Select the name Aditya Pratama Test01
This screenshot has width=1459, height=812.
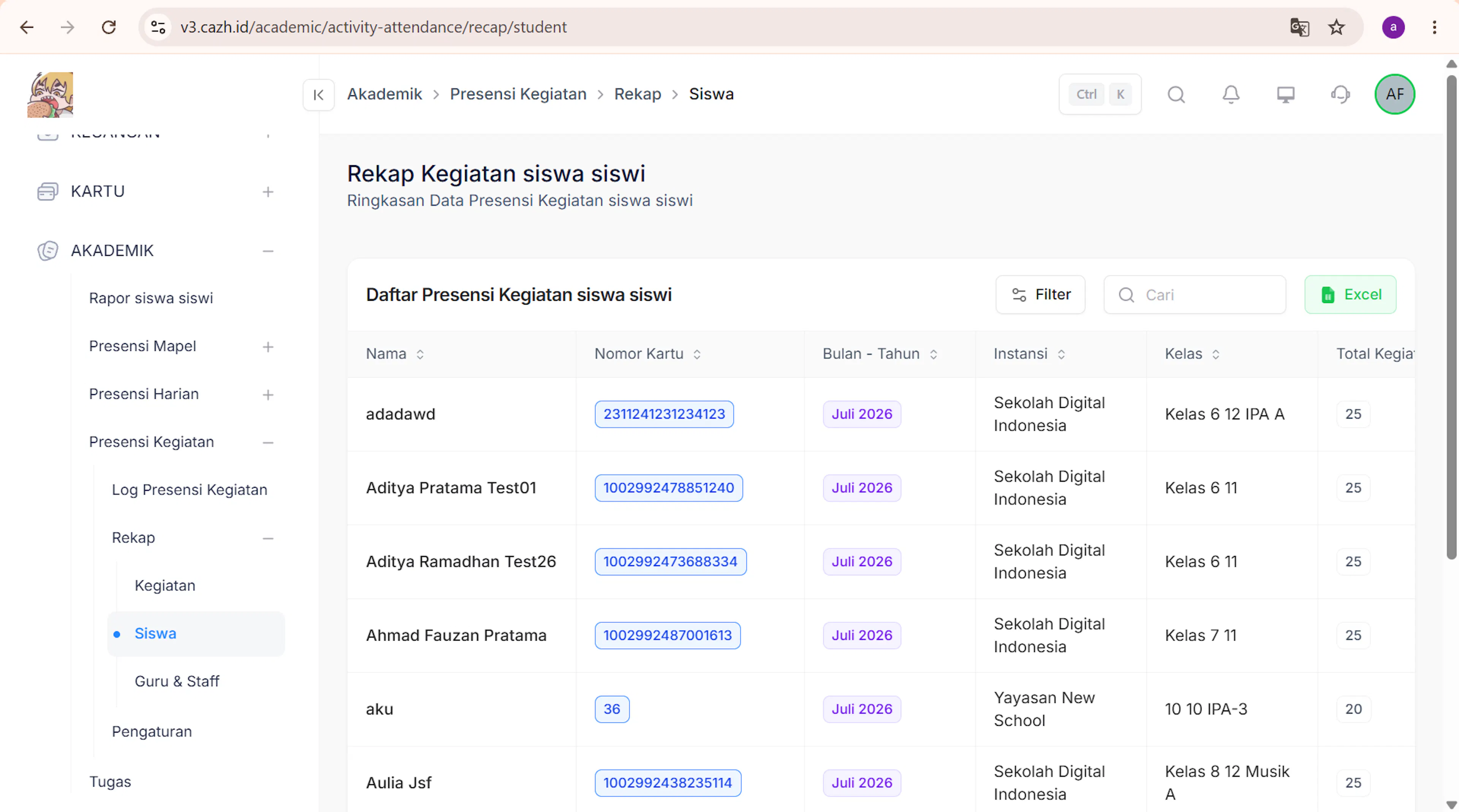(x=451, y=488)
